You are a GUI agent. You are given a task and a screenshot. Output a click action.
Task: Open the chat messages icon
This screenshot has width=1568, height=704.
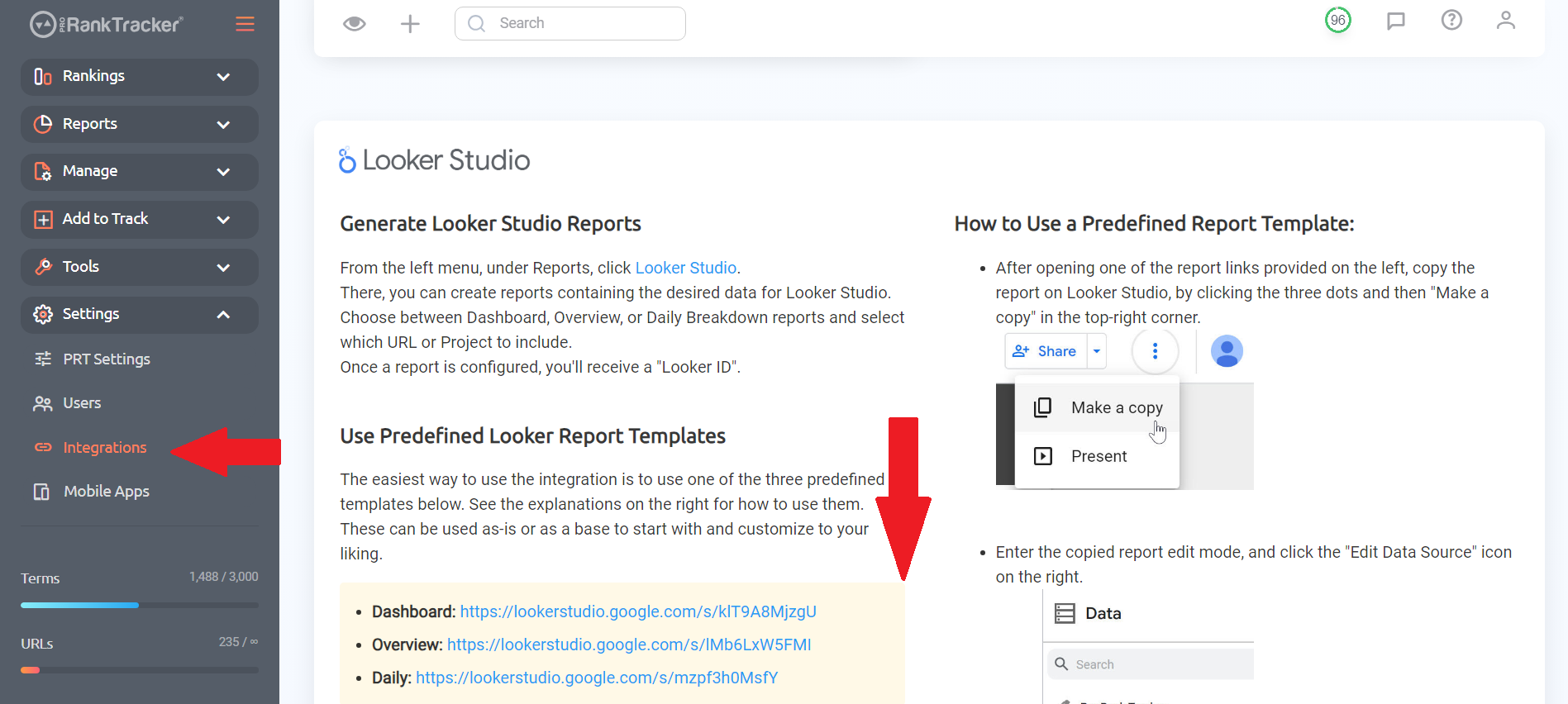pos(1396,21)
